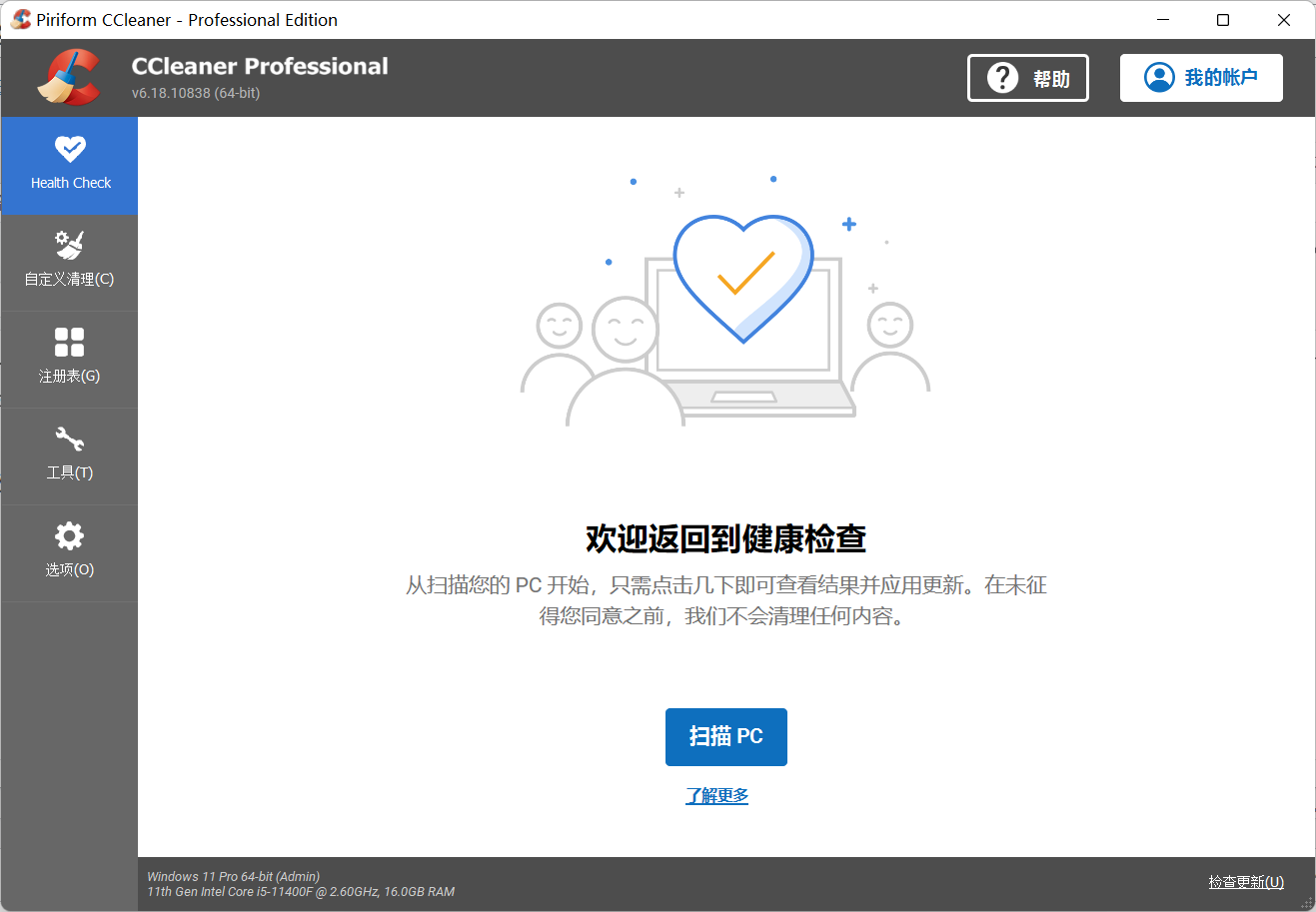Screen dimensions: 1316x912
Task: Click the 欢迎返回到健康检查 heading text
Action: [726, 538]
